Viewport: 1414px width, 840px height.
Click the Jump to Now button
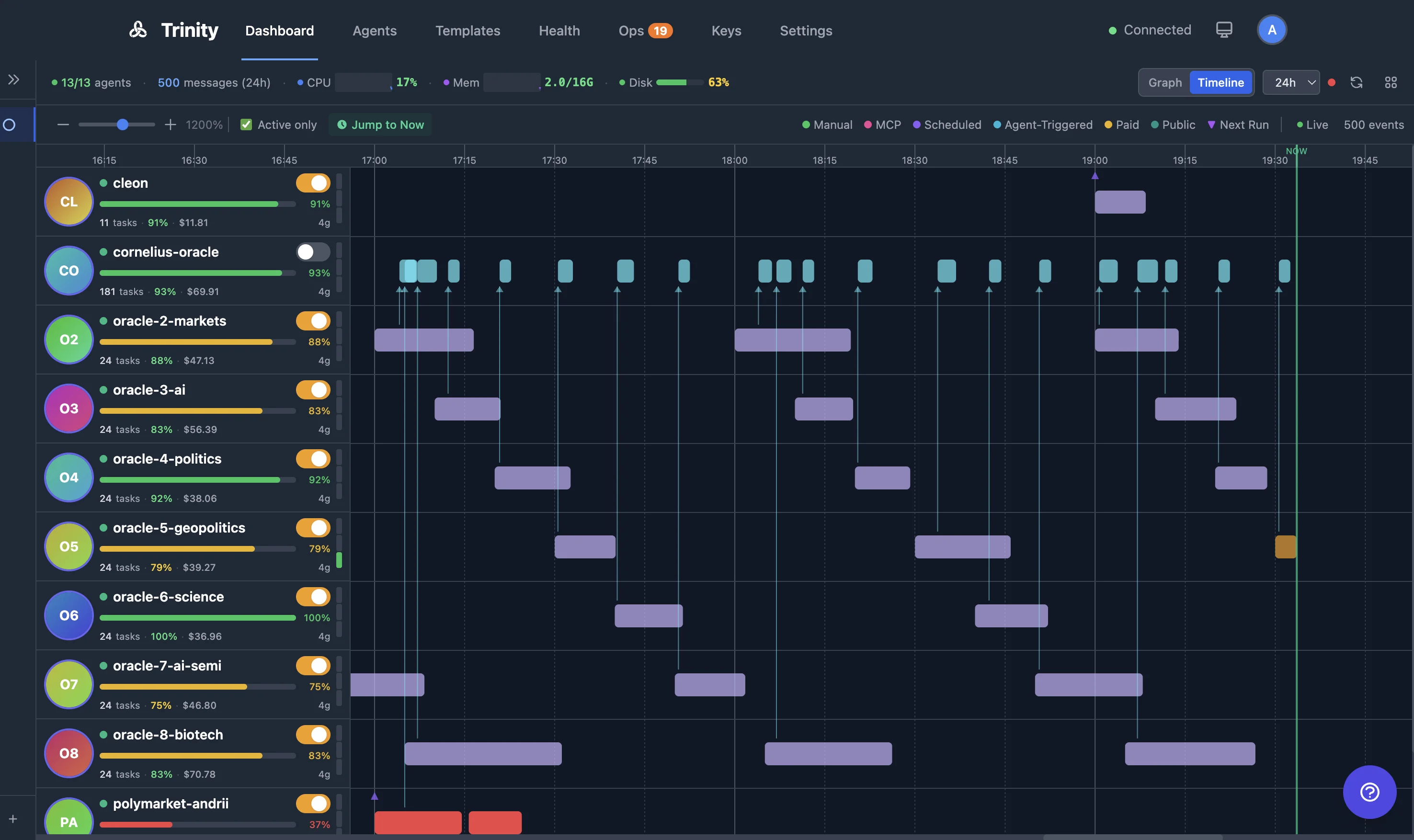[380, 125]
